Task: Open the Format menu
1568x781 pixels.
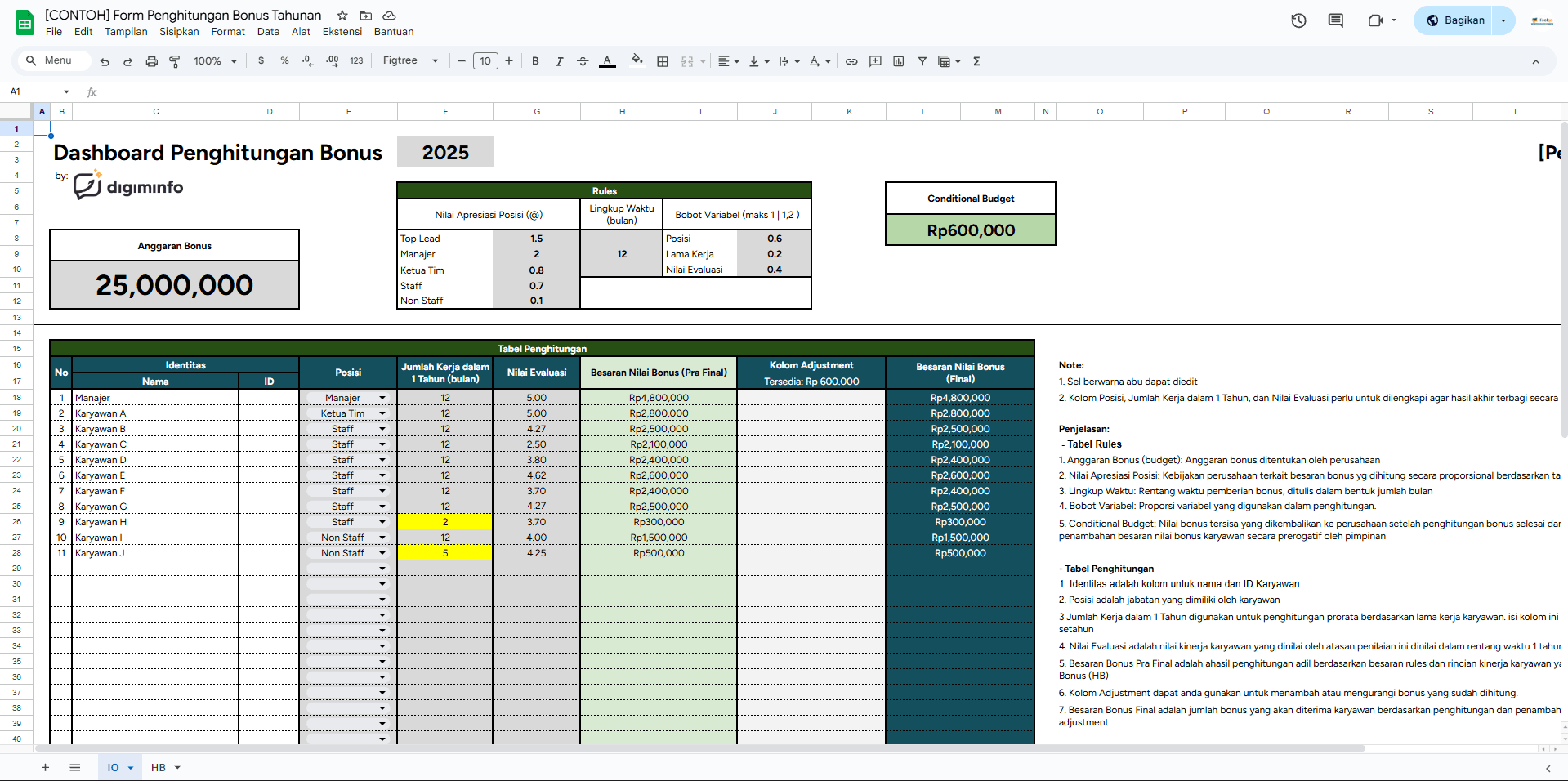Action: coord(227,32)
